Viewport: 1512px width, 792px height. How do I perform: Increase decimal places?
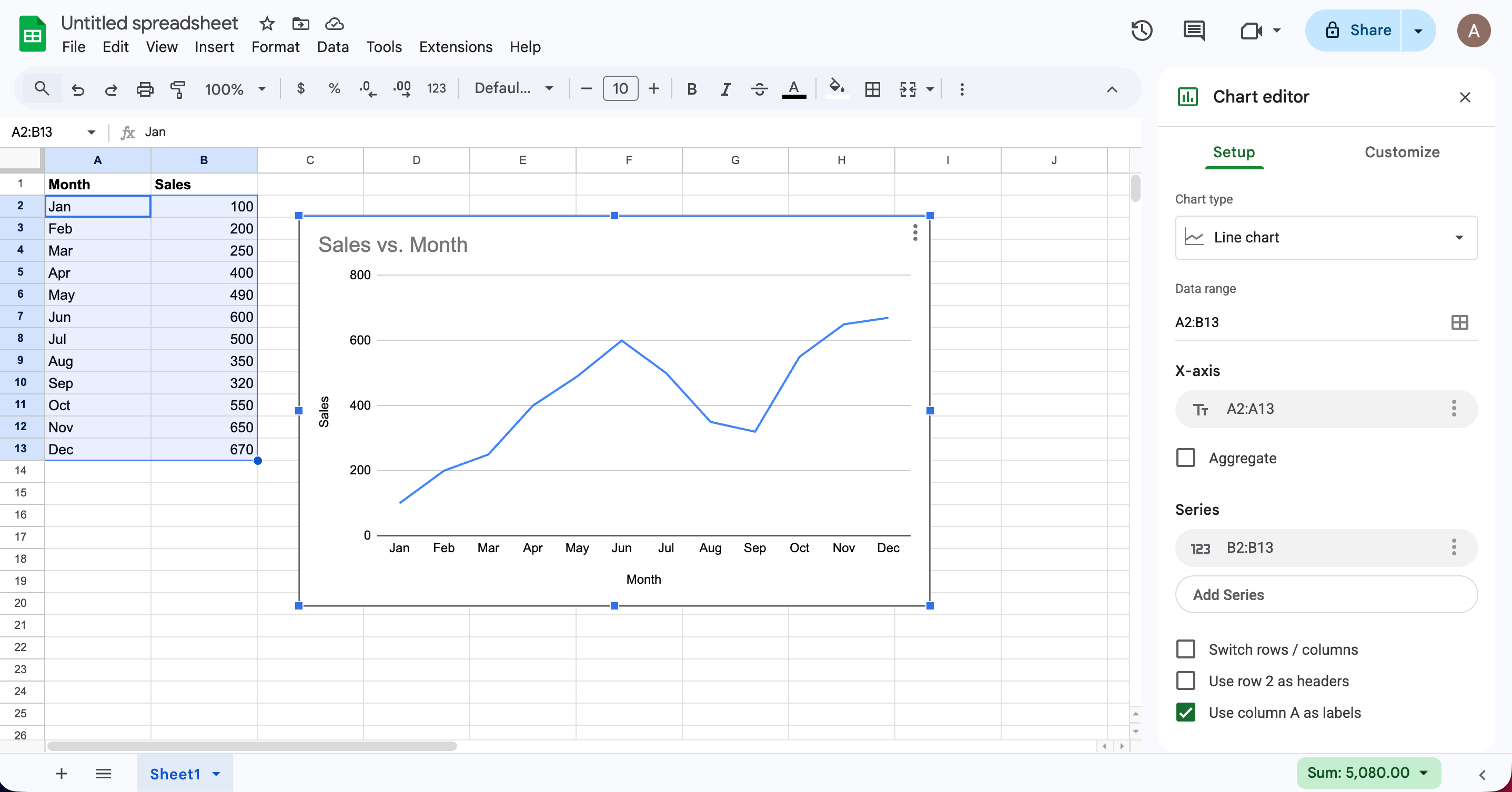click(402, 88)
